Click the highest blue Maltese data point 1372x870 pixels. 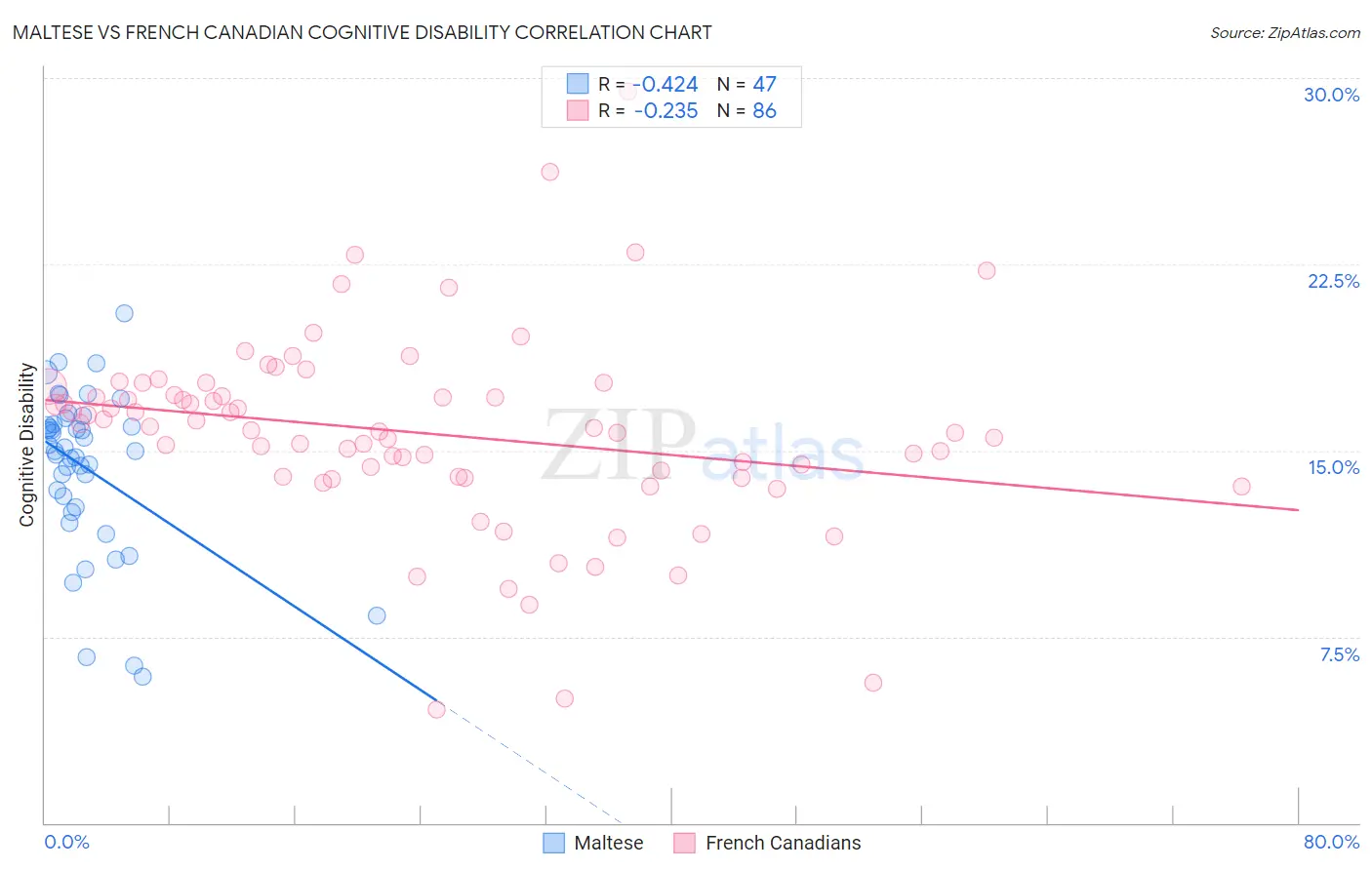click(124, 313)
